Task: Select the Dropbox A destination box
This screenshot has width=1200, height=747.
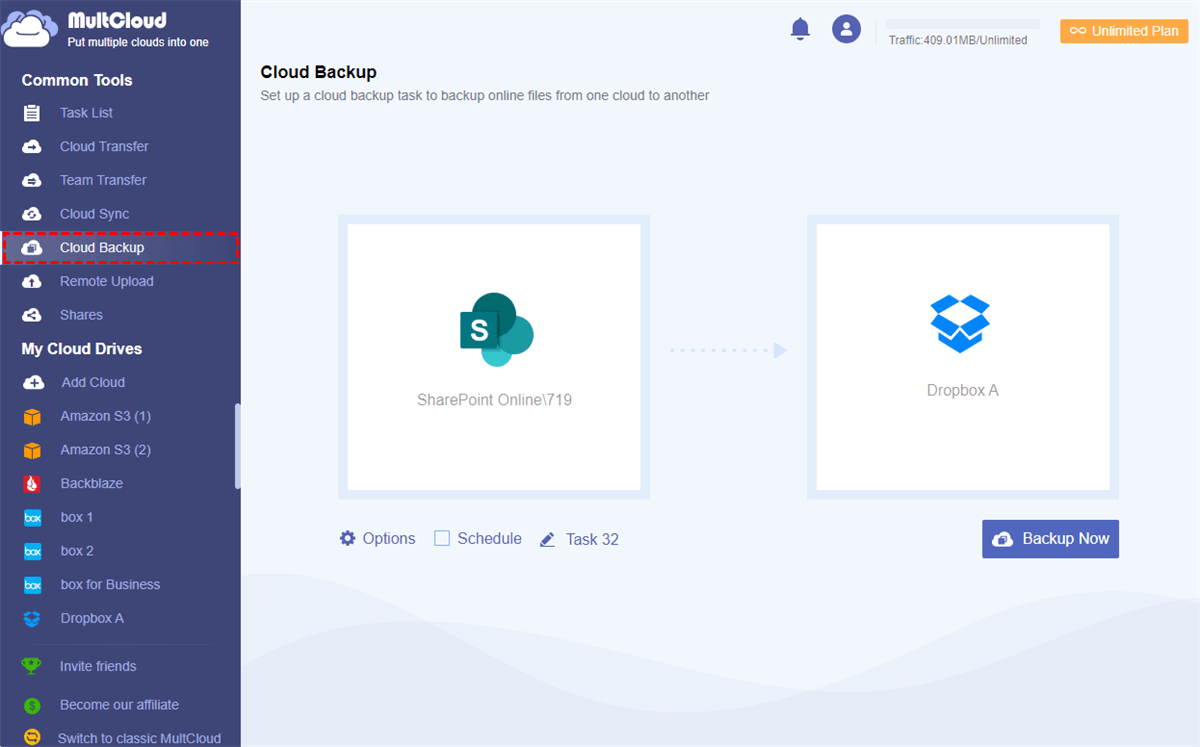Action: pos(963,357)
